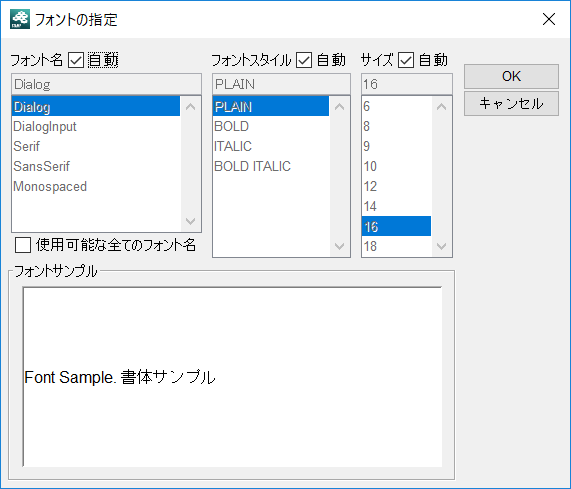Select size 12 in the size list
The height and width of the screenshot is (489, 571).
point(397,186)
